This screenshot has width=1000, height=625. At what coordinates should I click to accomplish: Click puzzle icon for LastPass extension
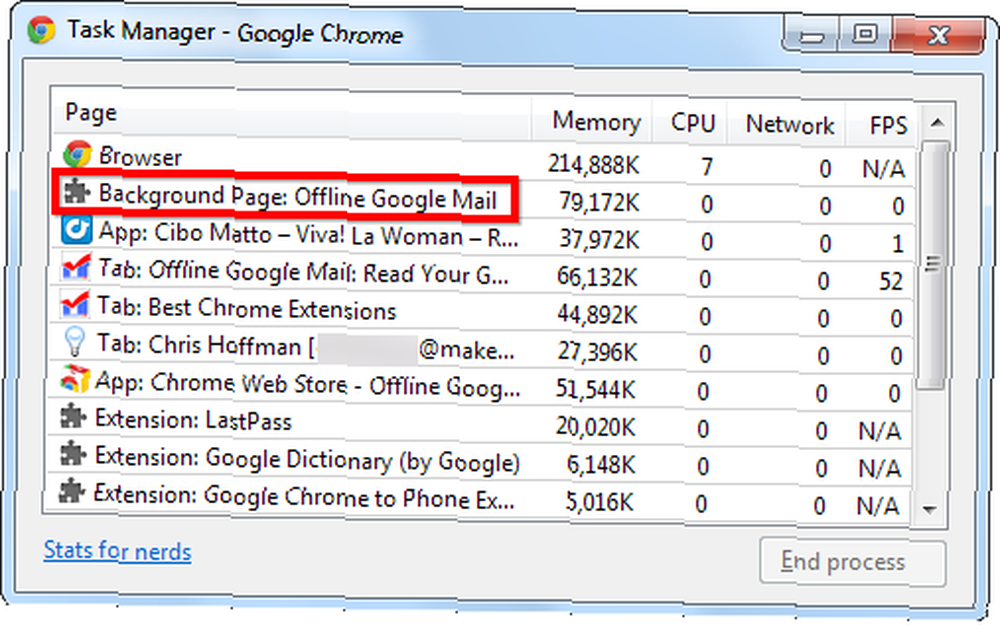click(73, 418)
